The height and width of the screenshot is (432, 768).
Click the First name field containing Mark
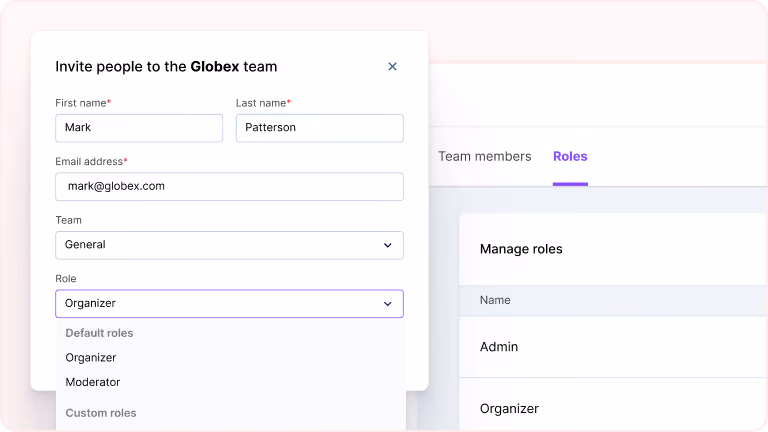coord(139,128)
